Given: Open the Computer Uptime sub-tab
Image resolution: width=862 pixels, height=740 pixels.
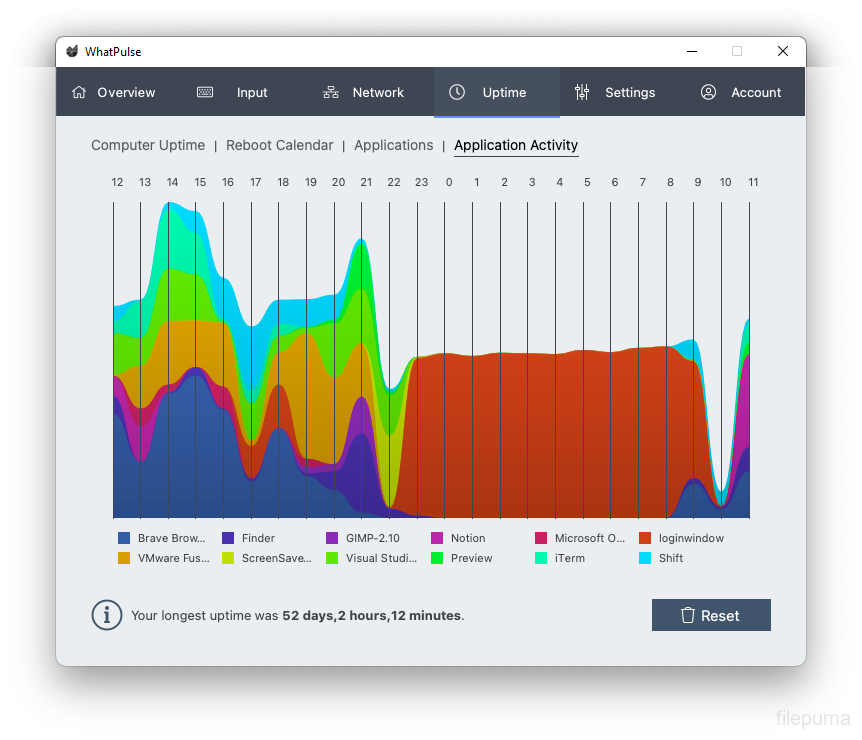Looking at the screenshot, I should click(148, 145).
